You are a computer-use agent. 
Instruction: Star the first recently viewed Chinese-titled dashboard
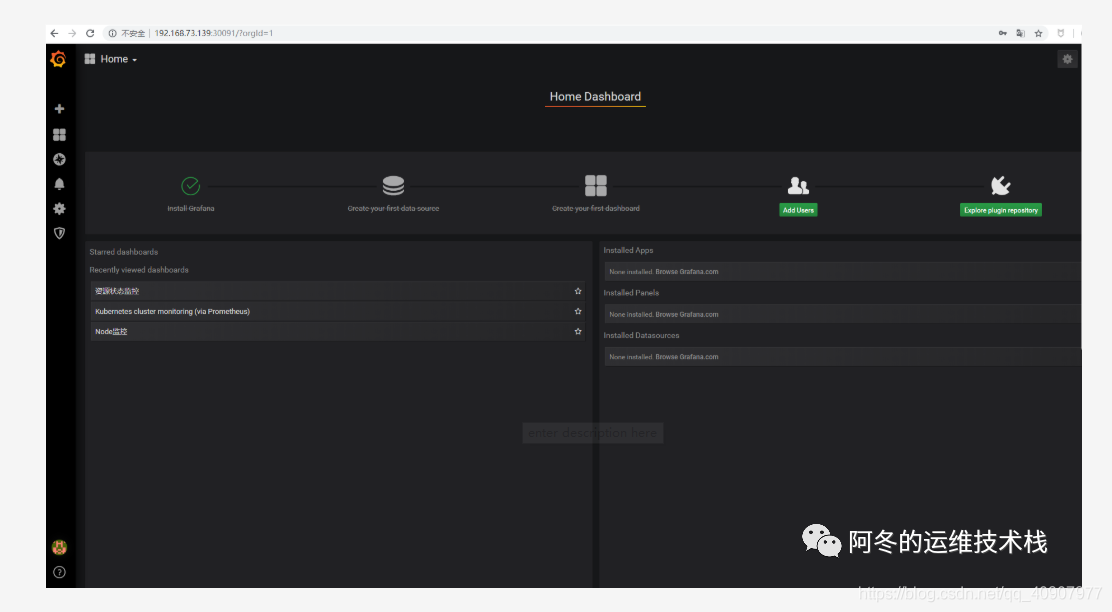pyautogui.click(x=578, y=291)
